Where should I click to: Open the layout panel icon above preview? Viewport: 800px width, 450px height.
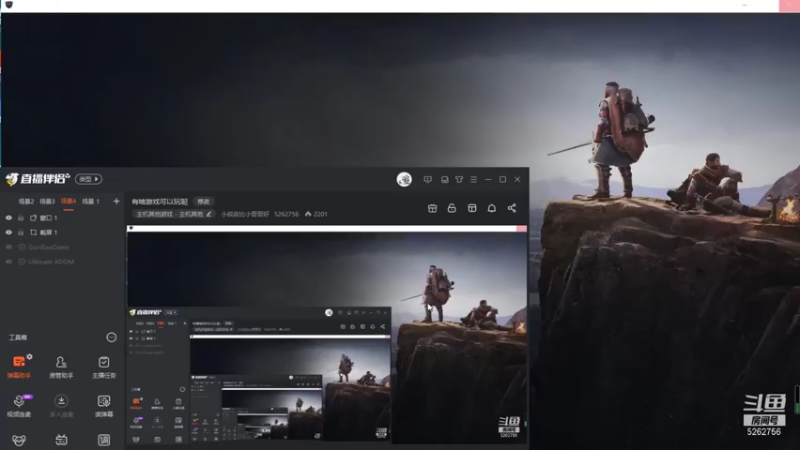coord(472,208)
